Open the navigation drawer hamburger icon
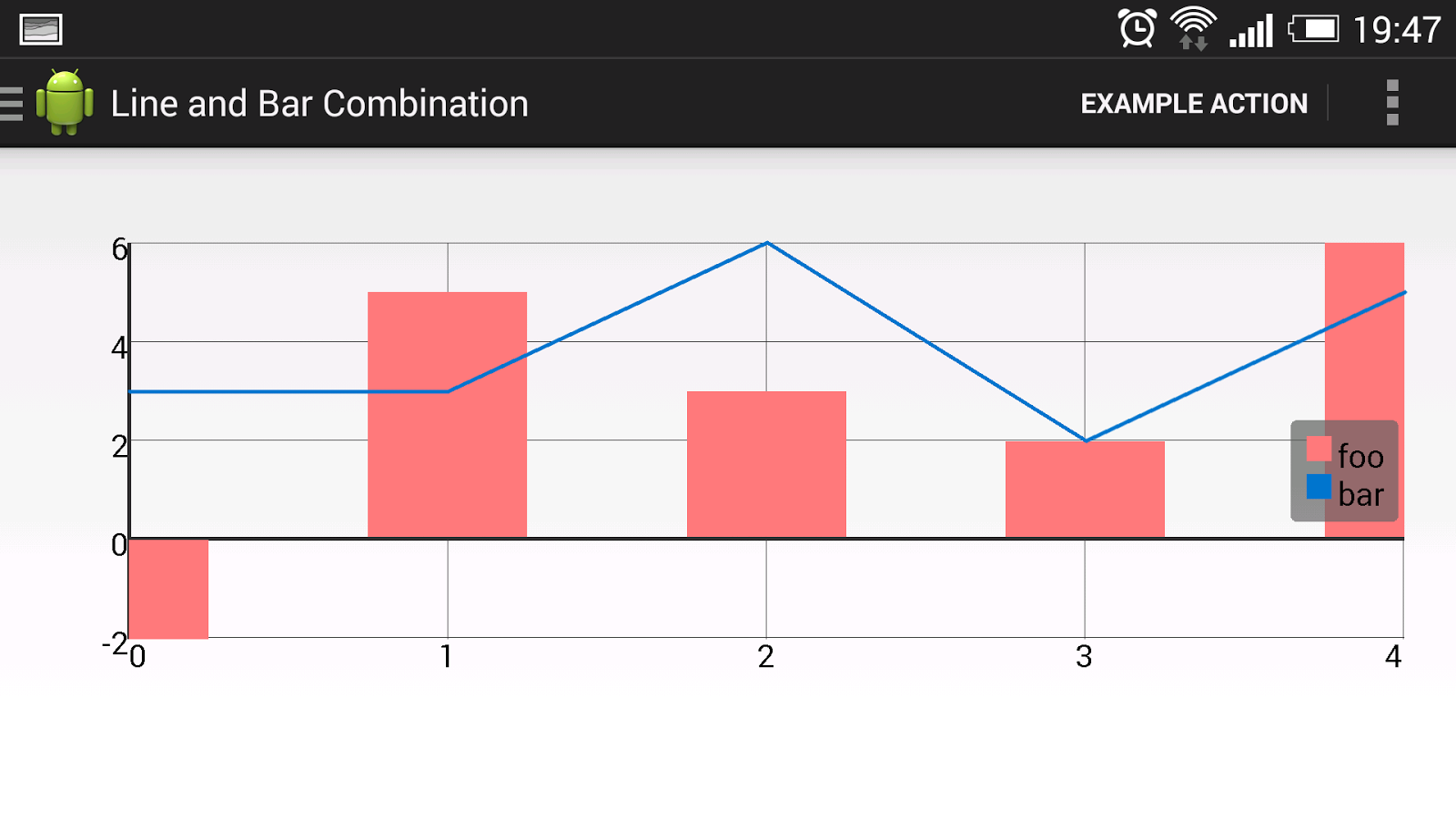This screenshot has width=1456, height=819. click(x=12, y=104)
